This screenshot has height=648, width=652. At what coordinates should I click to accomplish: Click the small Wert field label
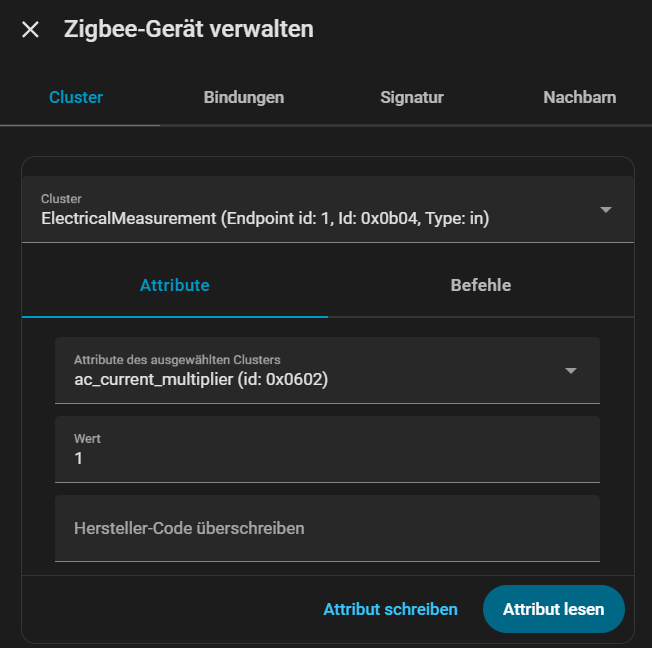87,438
